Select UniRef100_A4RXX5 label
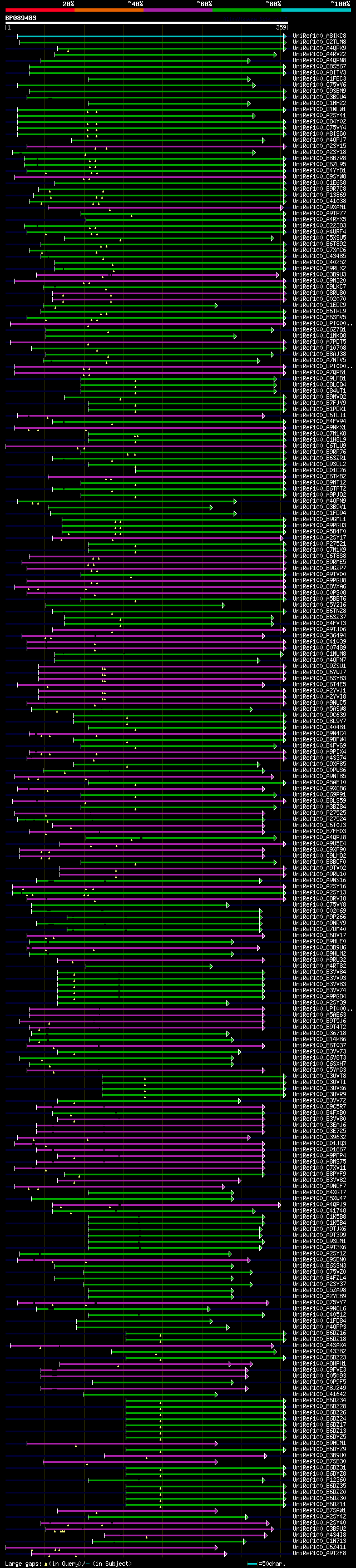This screenshot has width=356, height=1568. pyautogui.click(x=319, y=220)
